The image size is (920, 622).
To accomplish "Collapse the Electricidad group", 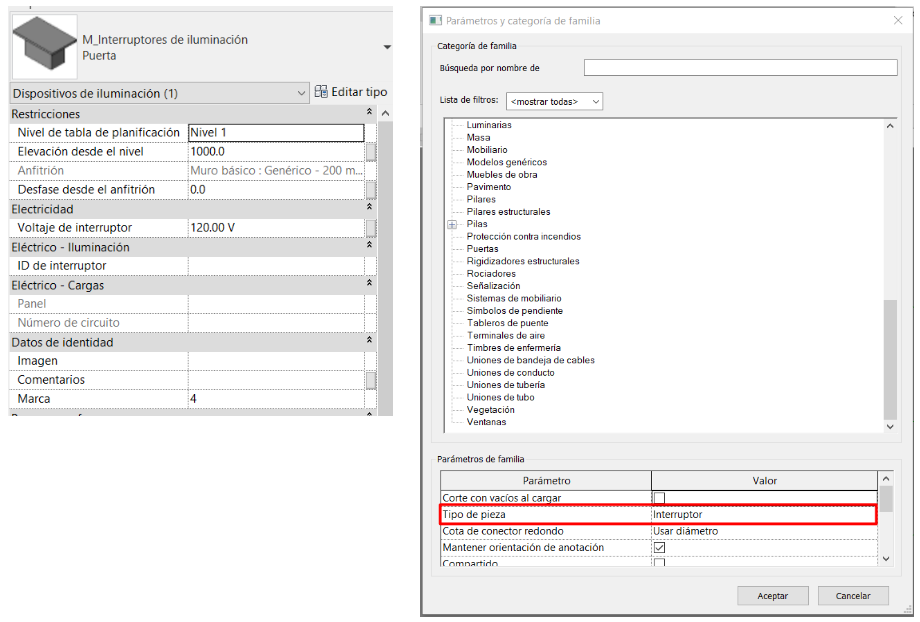I will tap(369, 207).
